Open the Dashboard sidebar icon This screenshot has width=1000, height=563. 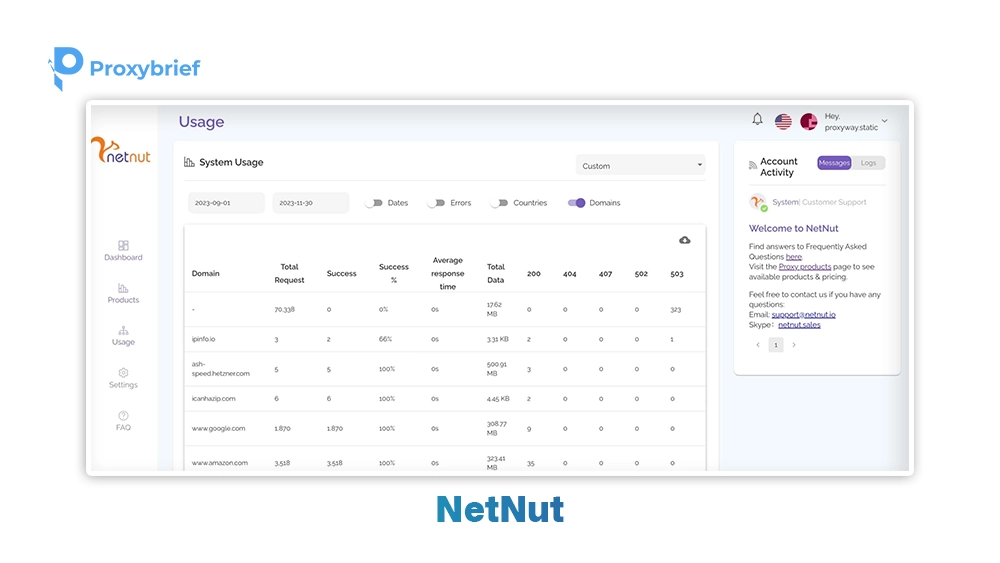click(123, 245)
